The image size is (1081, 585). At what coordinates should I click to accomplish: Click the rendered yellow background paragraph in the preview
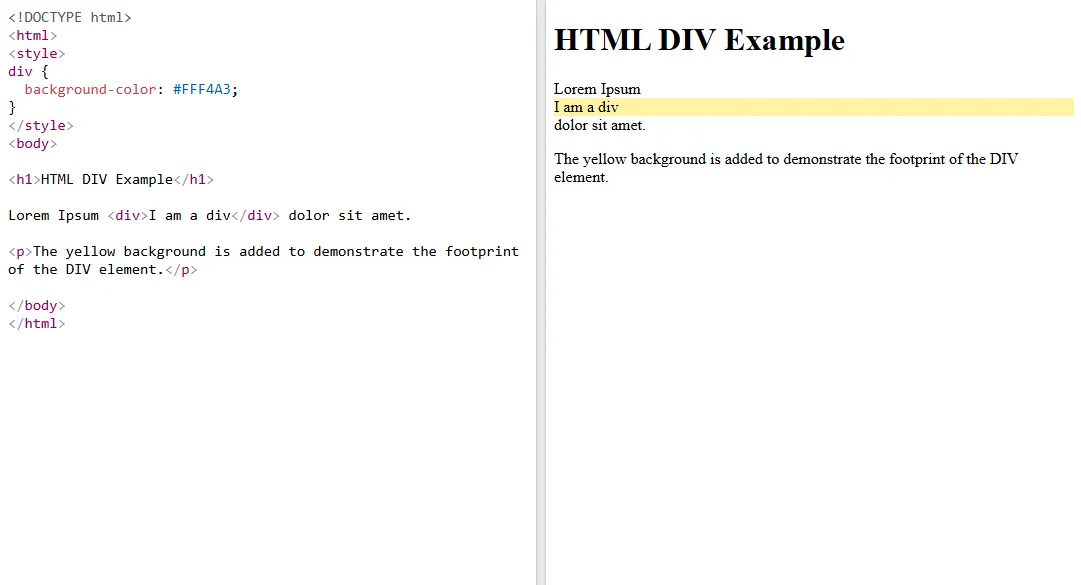point(785,168)
